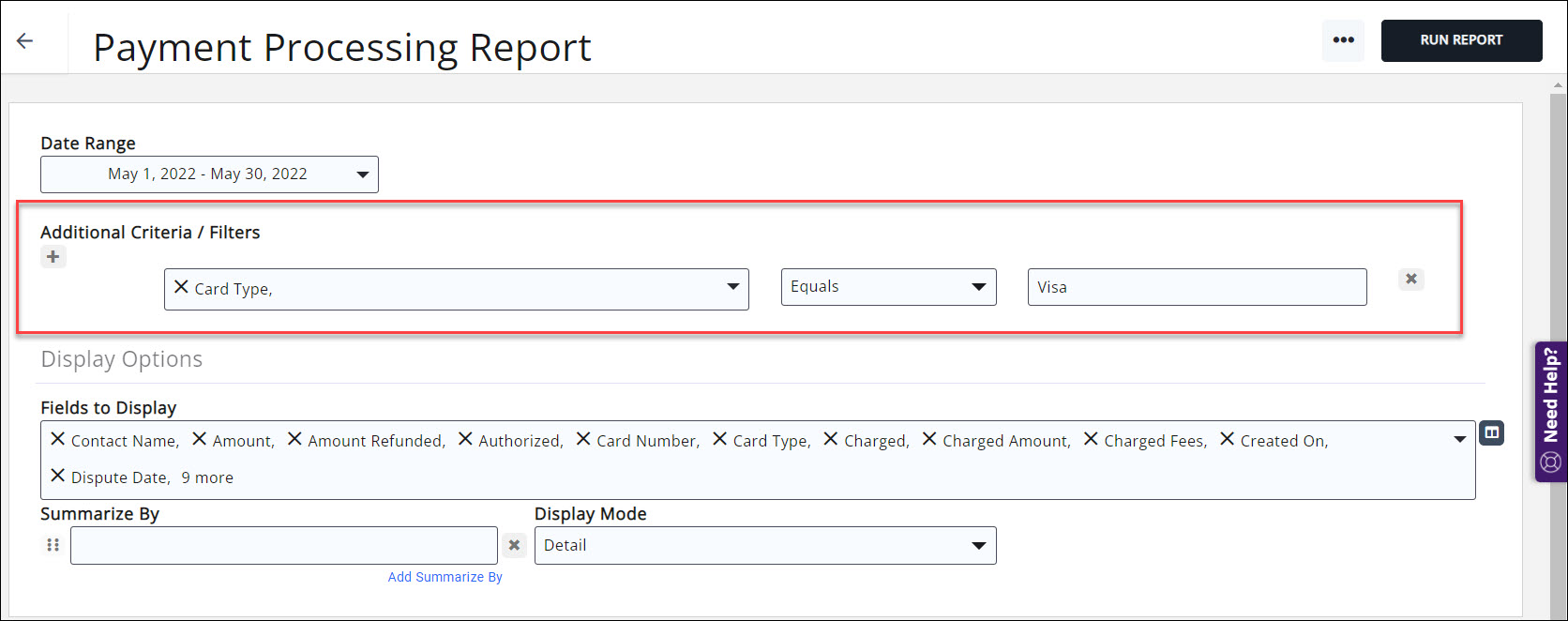Clear the Summarize By field

pos(514,545)
